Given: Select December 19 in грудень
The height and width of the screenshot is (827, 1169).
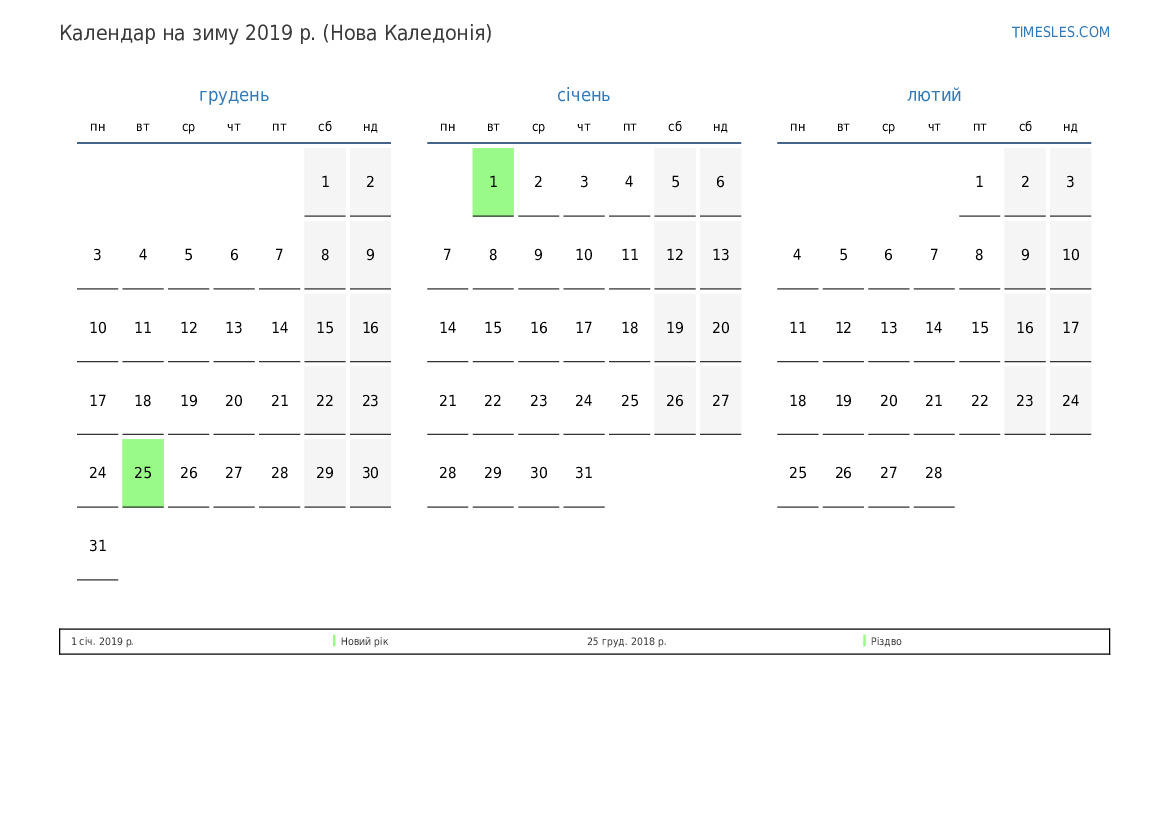Looking at the screenshot, I should [x=189, y=400].
